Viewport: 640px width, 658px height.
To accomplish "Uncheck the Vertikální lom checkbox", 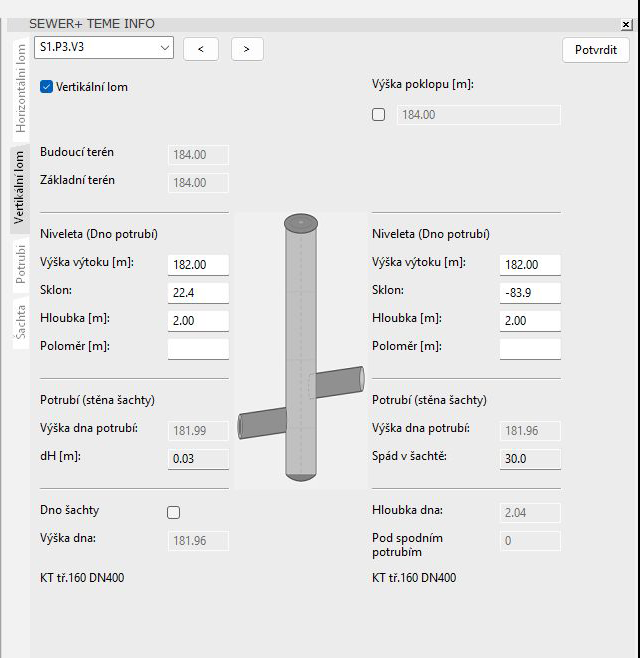I will [x=46, y=87].
